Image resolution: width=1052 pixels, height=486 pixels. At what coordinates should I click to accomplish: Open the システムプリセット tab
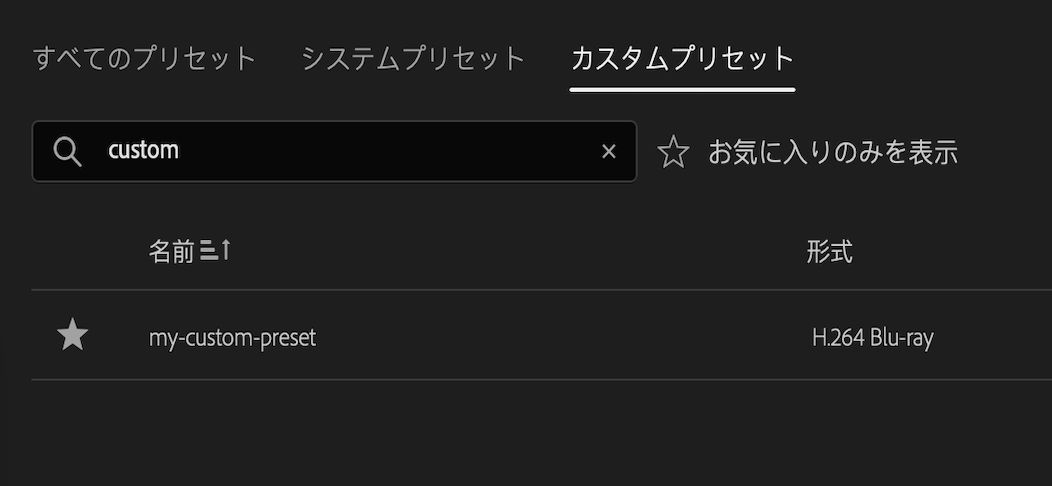(413, 58)
